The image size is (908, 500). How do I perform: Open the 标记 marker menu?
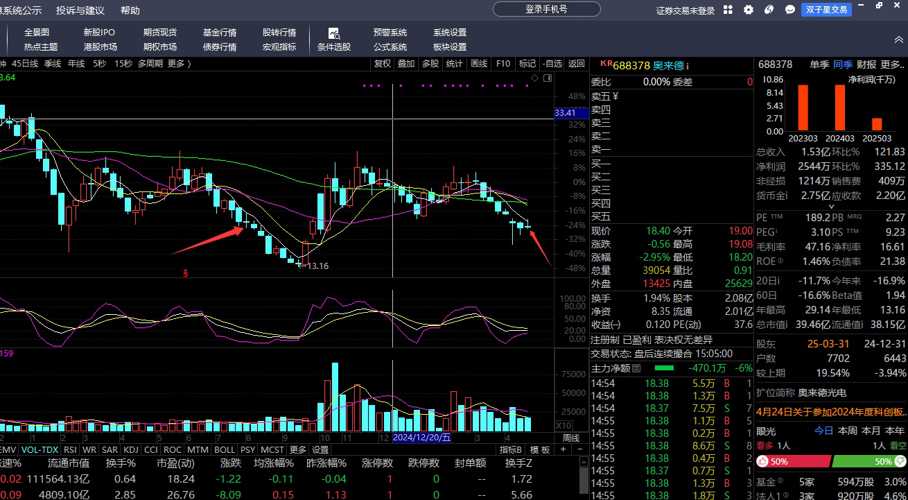[527, 64]
